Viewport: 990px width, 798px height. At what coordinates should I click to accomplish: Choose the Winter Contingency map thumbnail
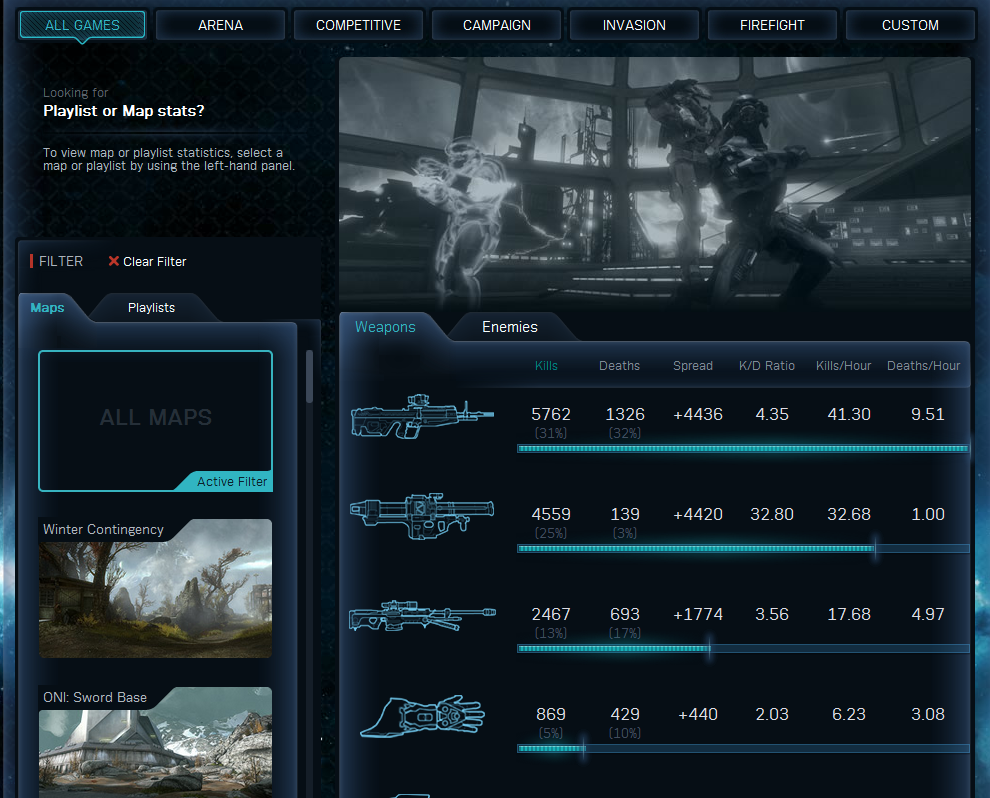(x=155, y=588)
